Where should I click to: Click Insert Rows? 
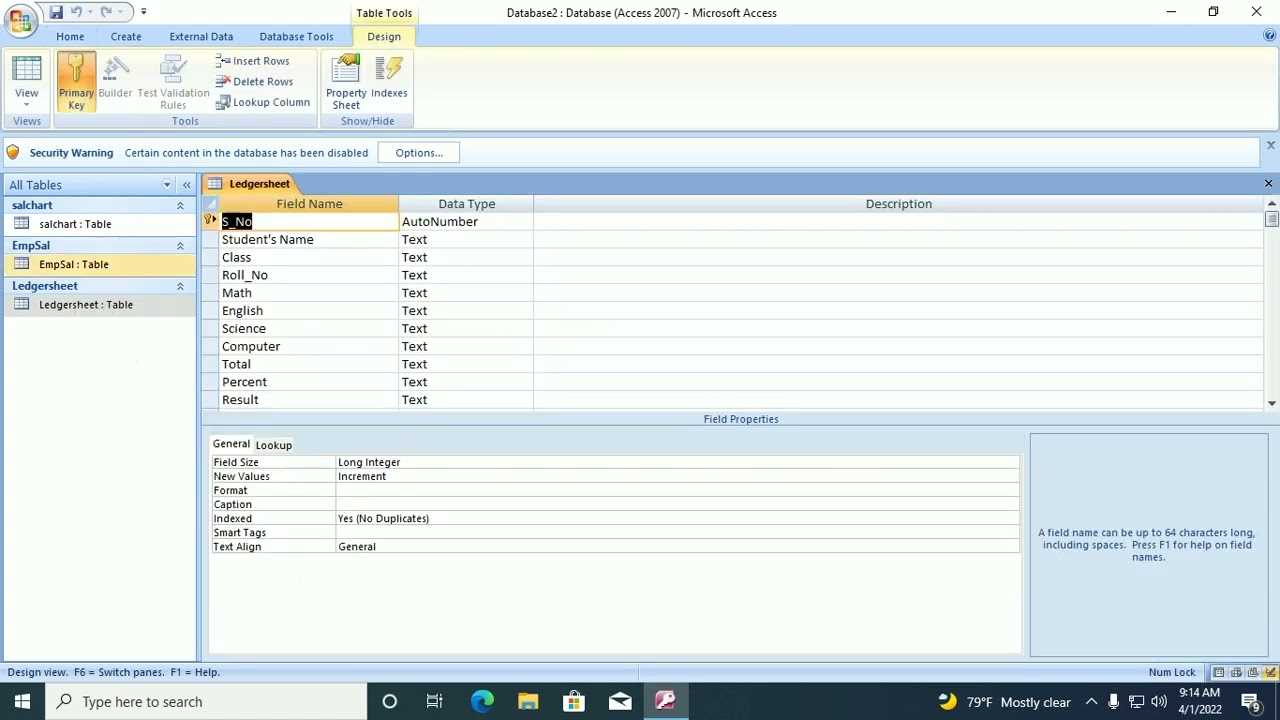pyautogui.click(x=253, y=61)
